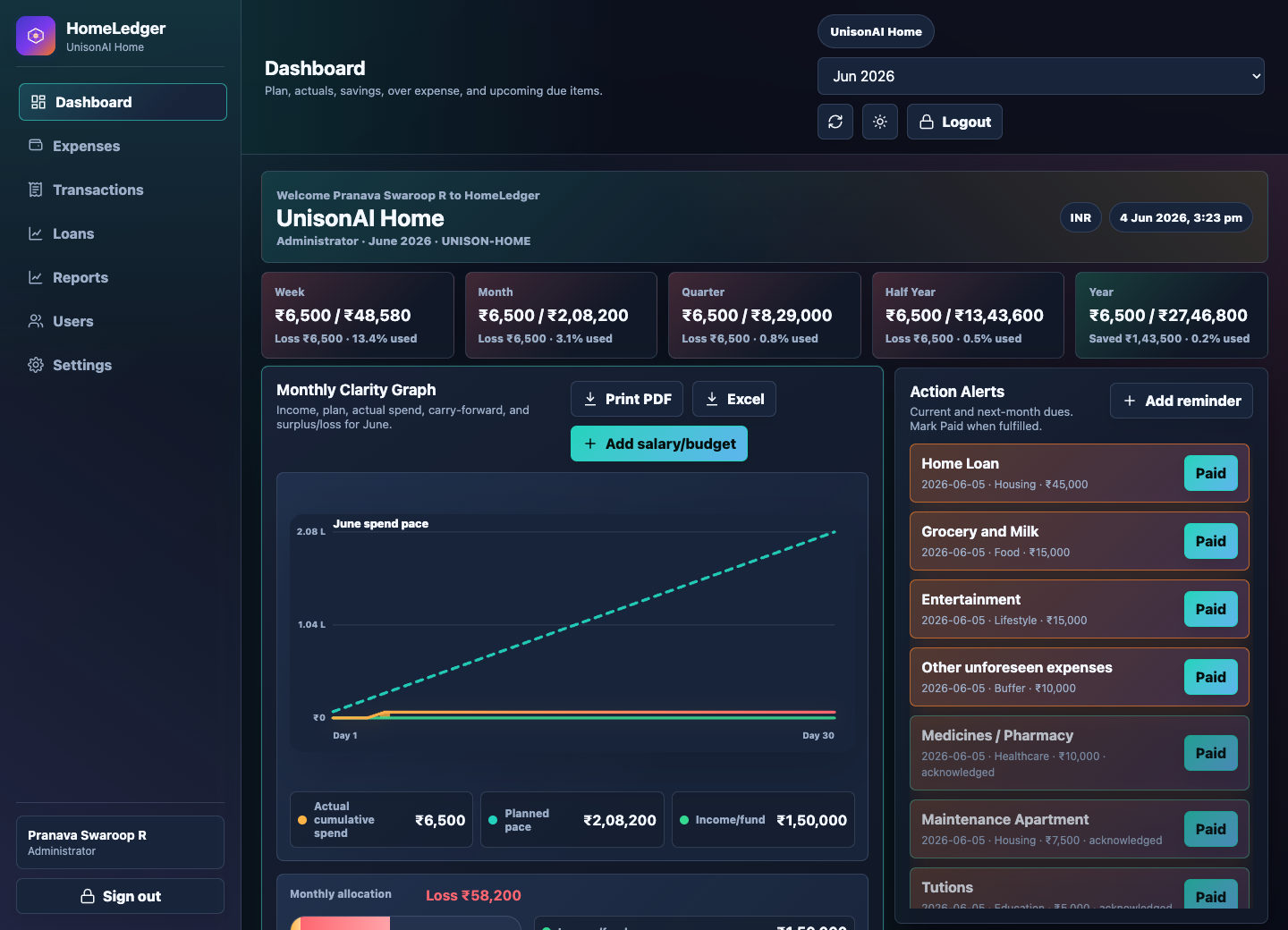Open the Dashboard menu item
This screenshot has width=1288, height=930.
click(x=123, y=102)
